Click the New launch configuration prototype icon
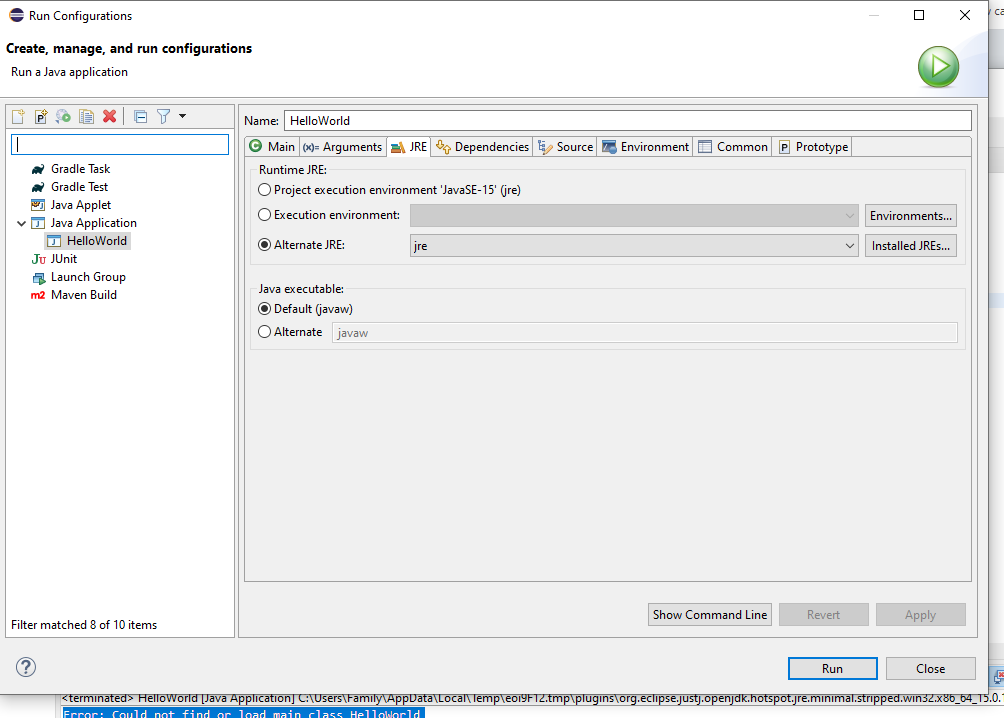 41,117
